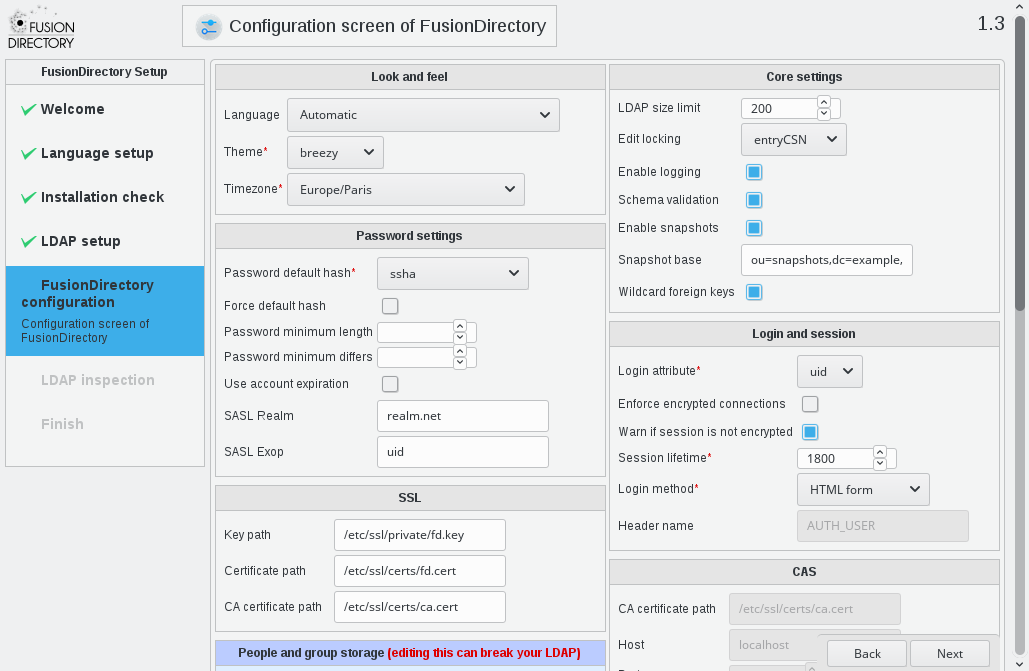Enable Use account expiration checkbox
The image size is (1029, 671).
click(390, 384)
